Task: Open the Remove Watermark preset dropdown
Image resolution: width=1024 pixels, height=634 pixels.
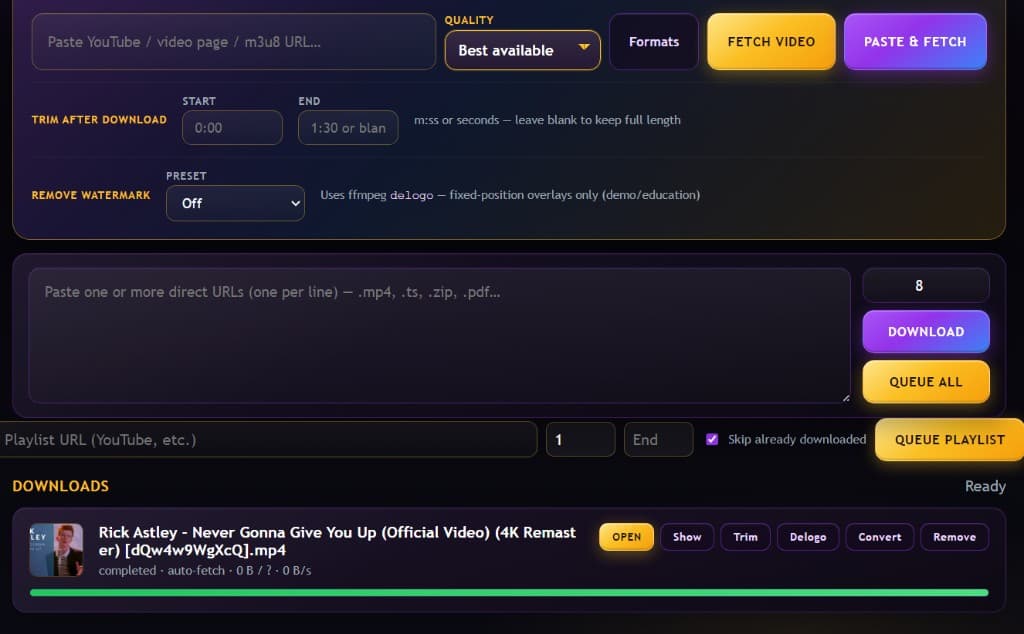Action: [235, 203]
